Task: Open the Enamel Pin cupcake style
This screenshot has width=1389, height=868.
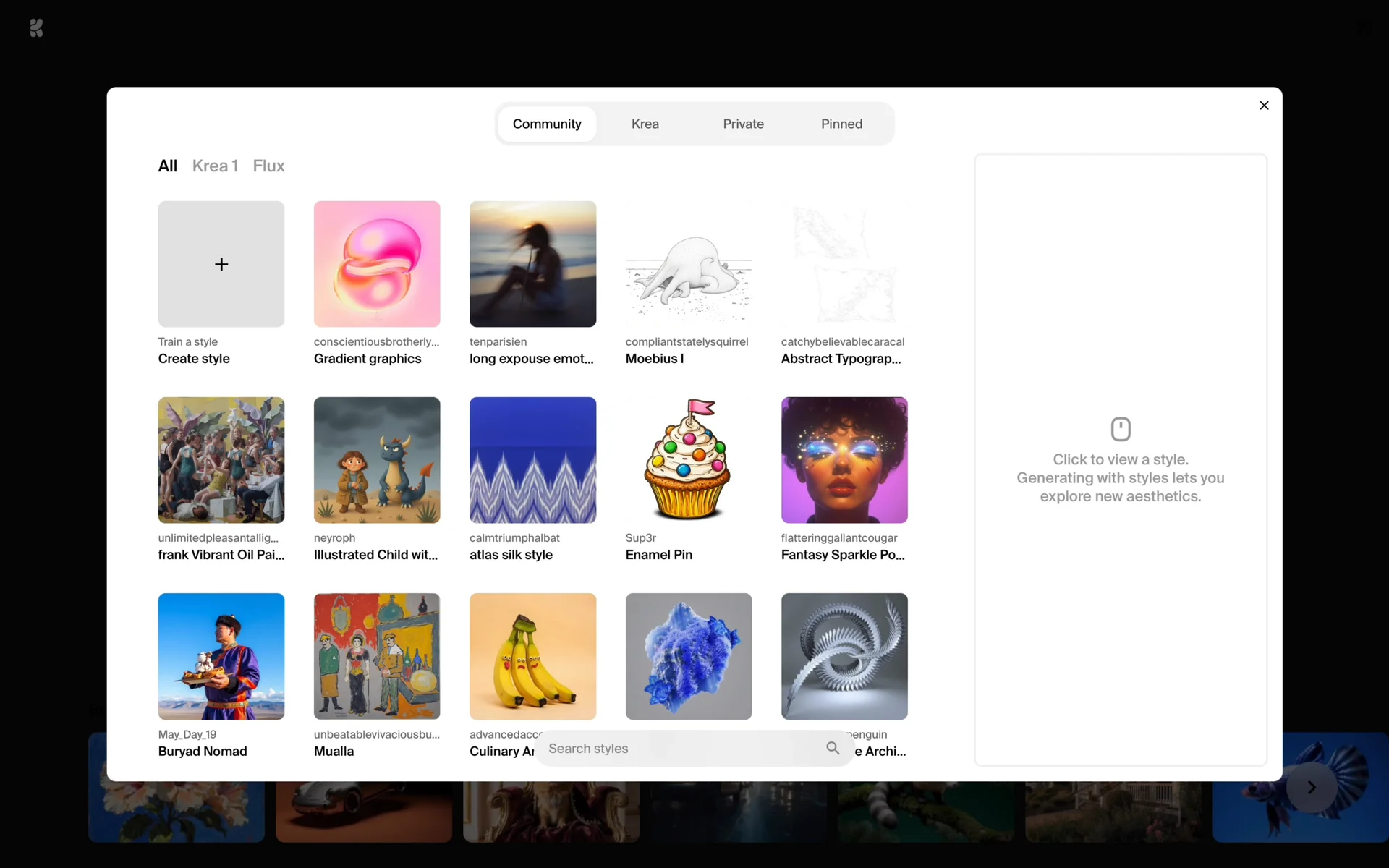Action: [x=688, y=460]
